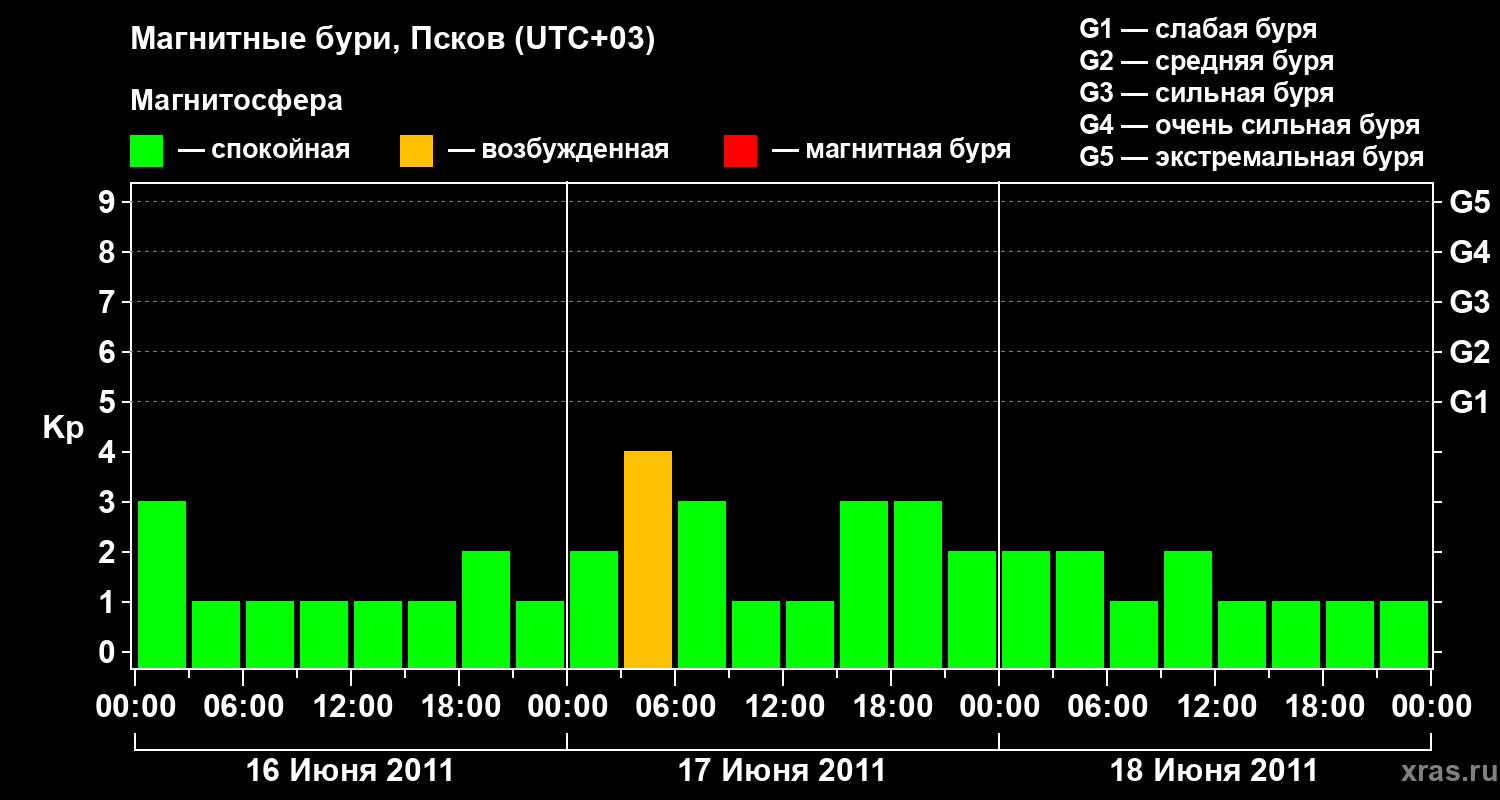Viewport: 1500px width, 800px height.
Task: Click the '17 Июня 2011' date label
Action: 782,771
